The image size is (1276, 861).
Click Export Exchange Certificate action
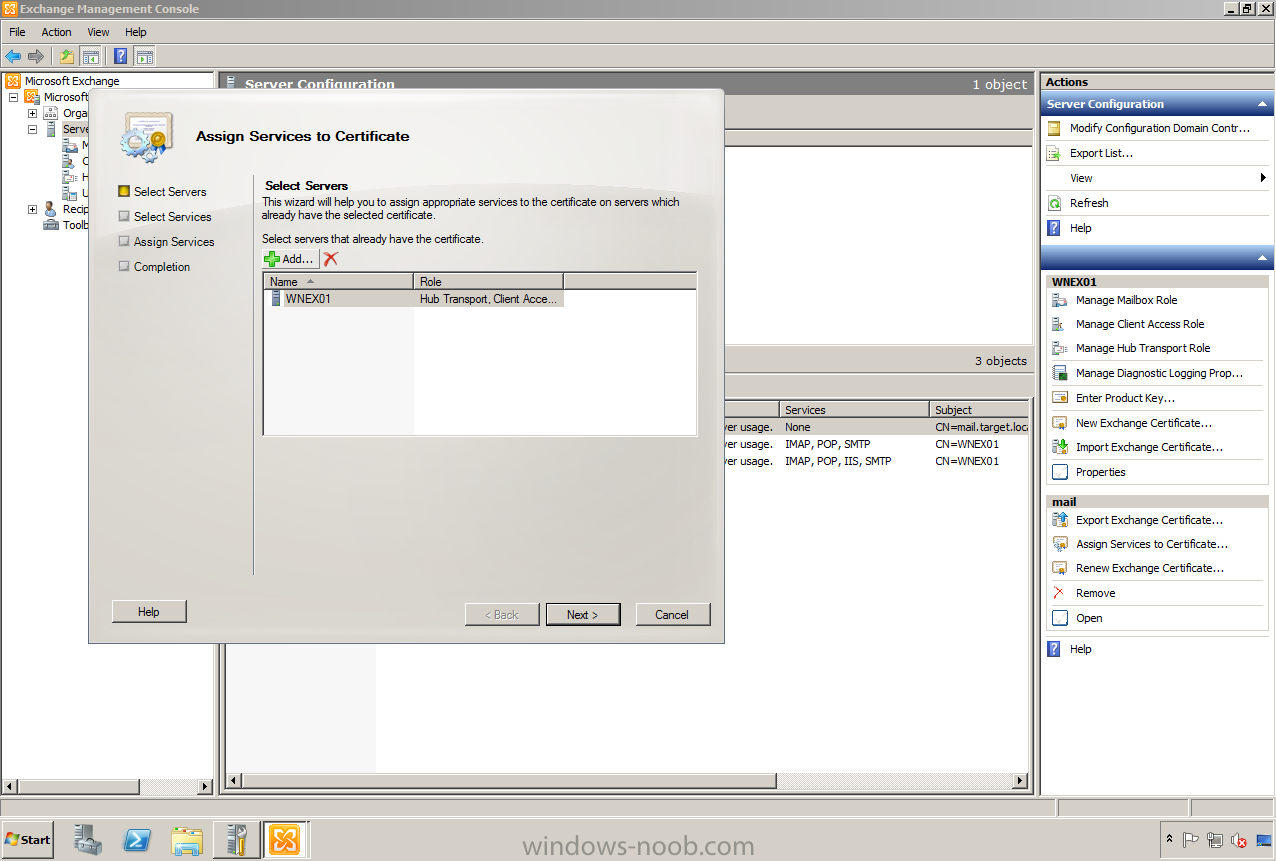(1149, 520)
